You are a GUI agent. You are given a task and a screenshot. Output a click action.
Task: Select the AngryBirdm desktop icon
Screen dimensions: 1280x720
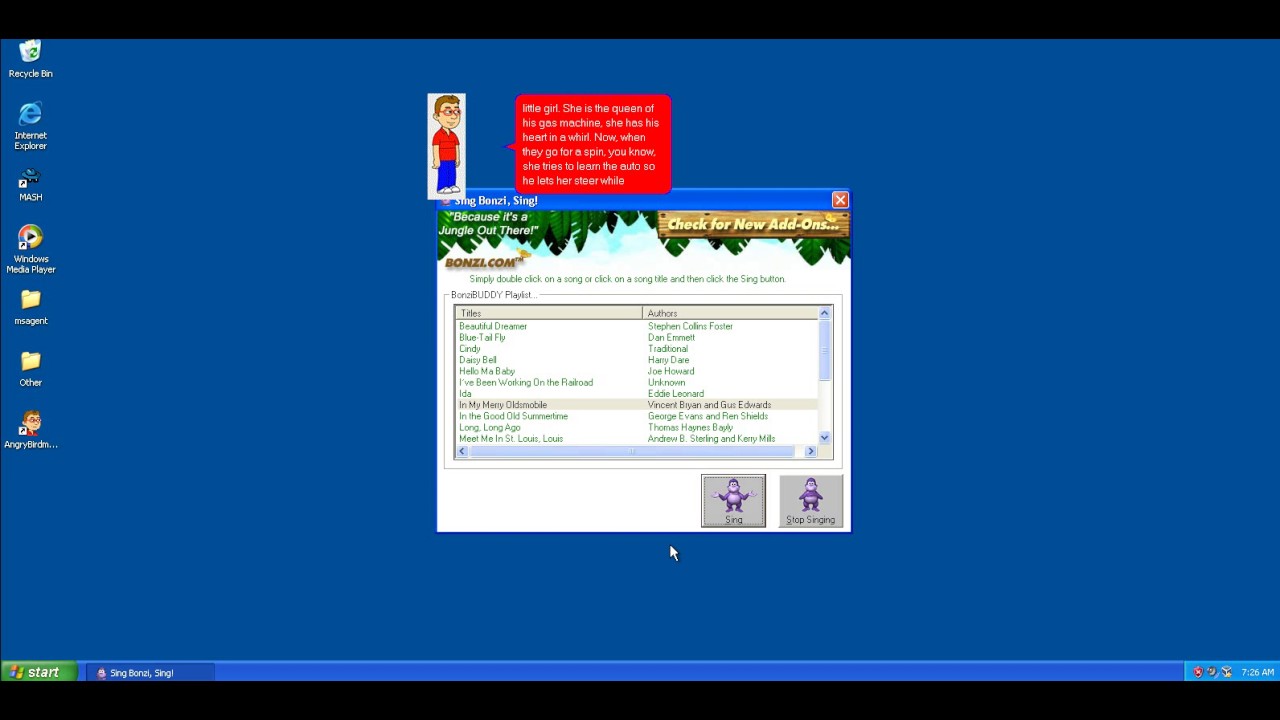[x=30, y=431]
